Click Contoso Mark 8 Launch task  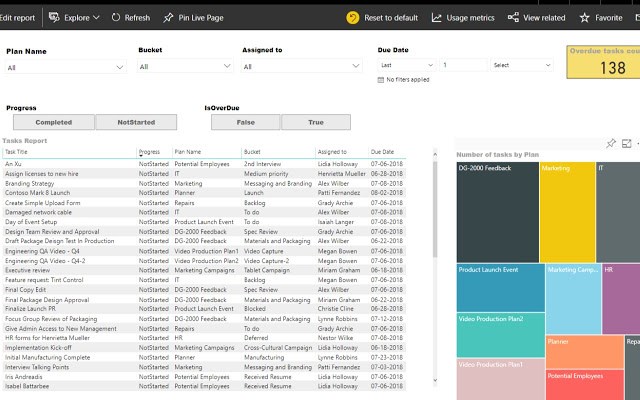38,193
